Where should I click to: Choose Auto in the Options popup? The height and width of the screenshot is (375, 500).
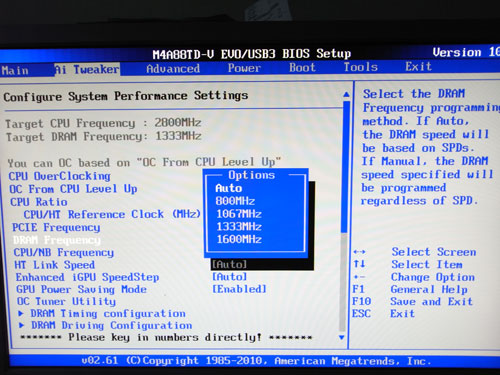point(229,188)
